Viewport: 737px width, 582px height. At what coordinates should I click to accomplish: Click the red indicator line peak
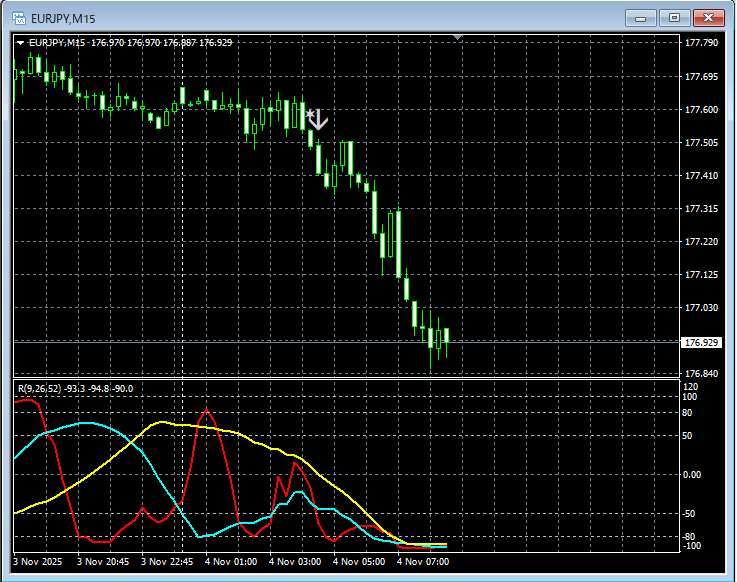click(x=207, y=410)
